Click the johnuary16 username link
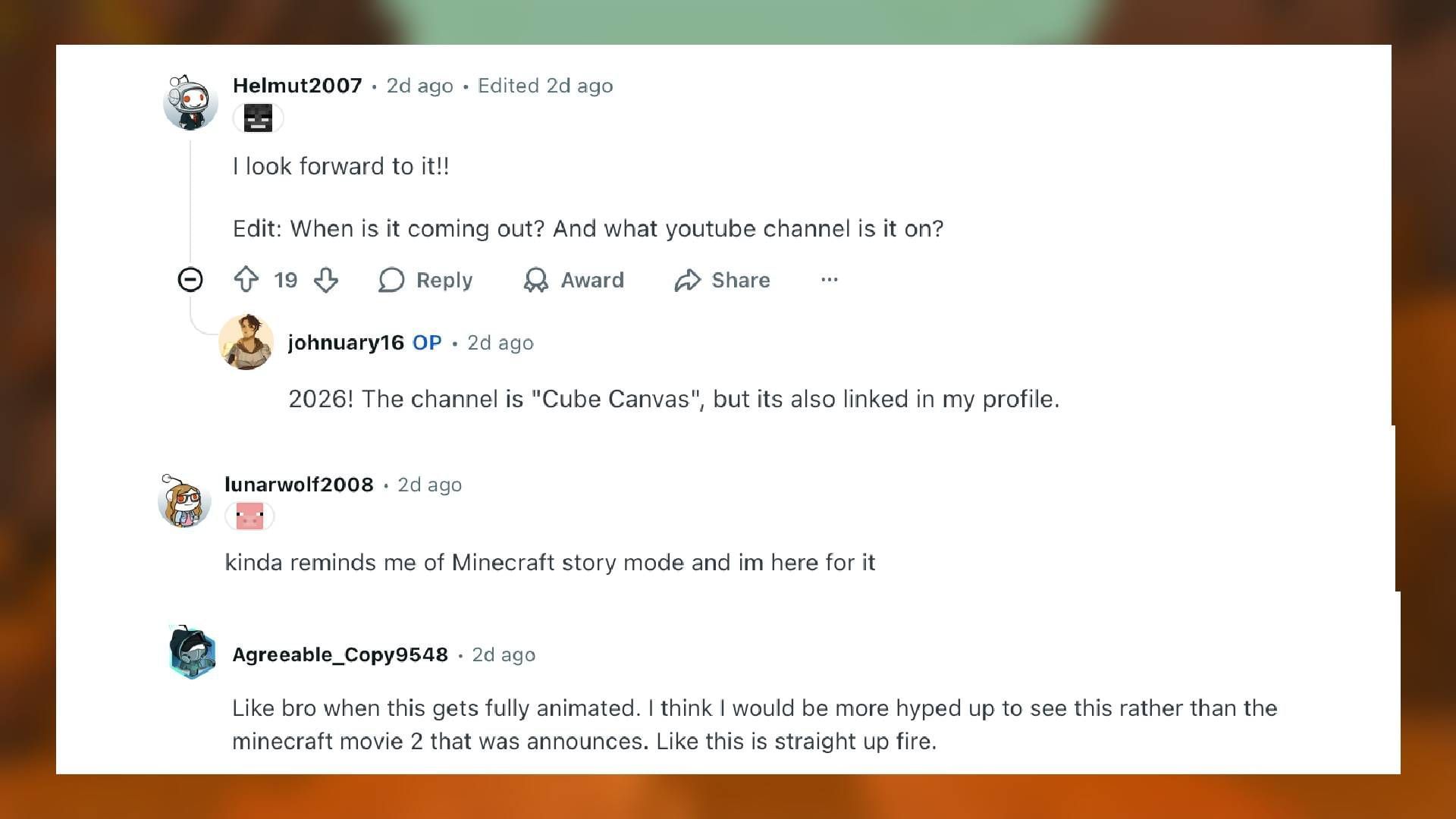Image resolution: width=1456 pixels, height=819 pixels. 346,343
